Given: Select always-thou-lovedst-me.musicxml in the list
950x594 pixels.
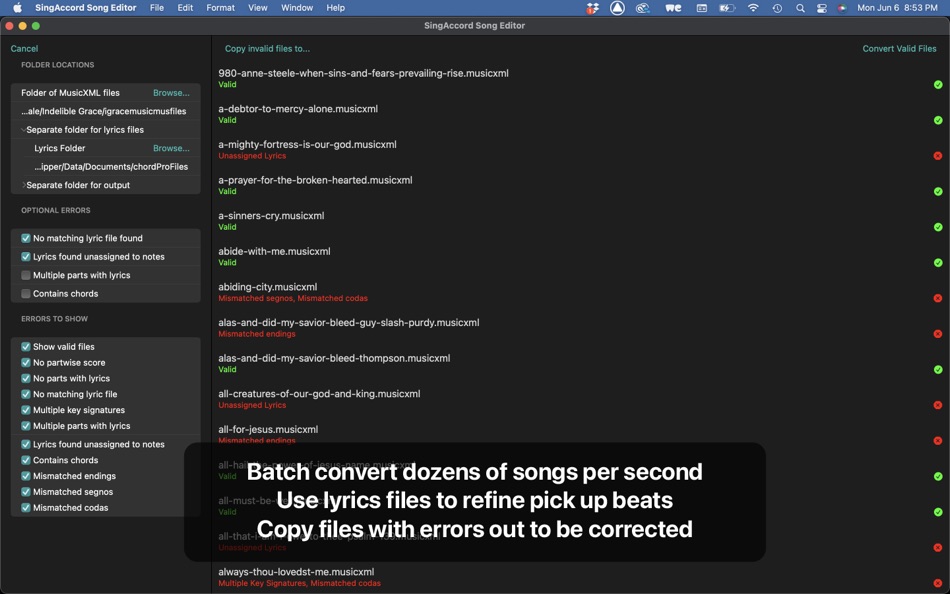Looking at the screenshot, I should [296, 572].
